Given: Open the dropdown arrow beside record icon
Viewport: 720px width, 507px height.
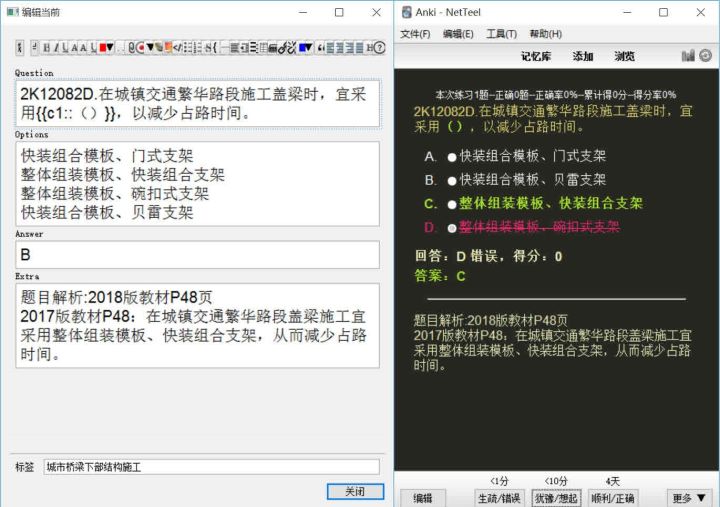Looking at the screenshot, I should pyautogui.click(x=150, y=47).
